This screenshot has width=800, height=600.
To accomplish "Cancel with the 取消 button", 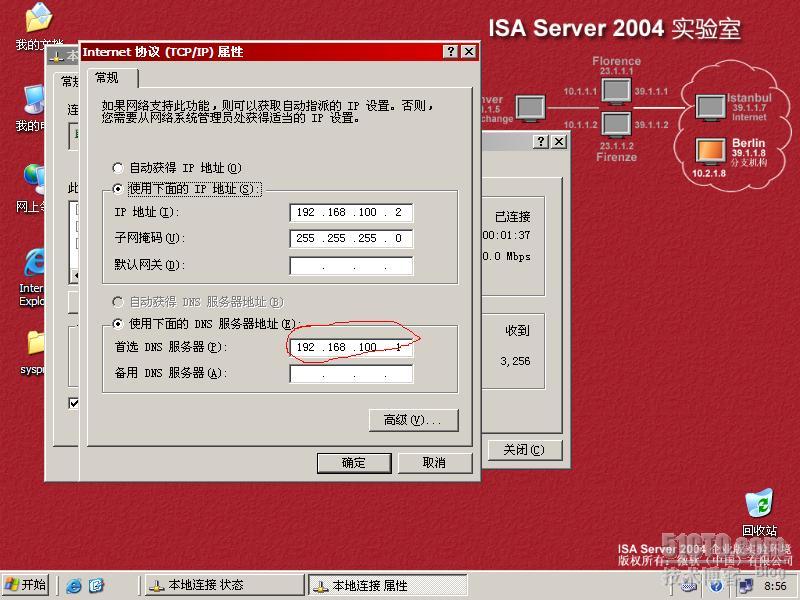I will point(435,463).
